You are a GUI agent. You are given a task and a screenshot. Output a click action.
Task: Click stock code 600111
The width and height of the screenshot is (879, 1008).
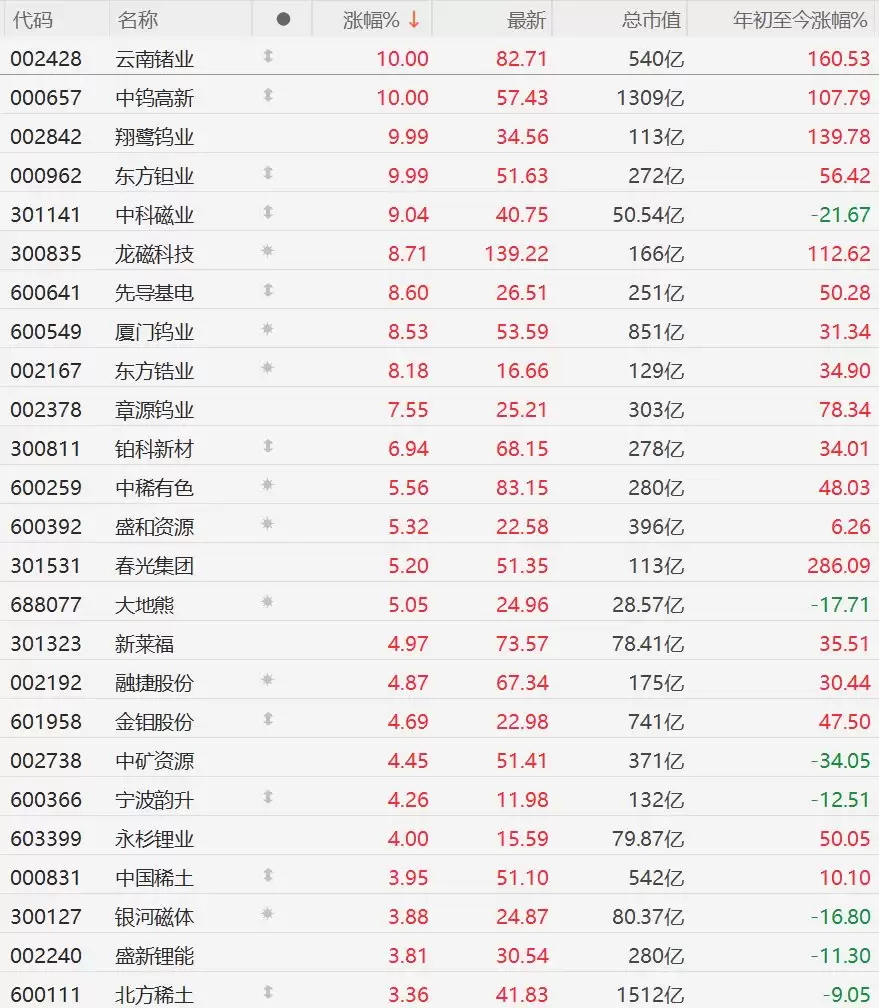coord(46,995)
